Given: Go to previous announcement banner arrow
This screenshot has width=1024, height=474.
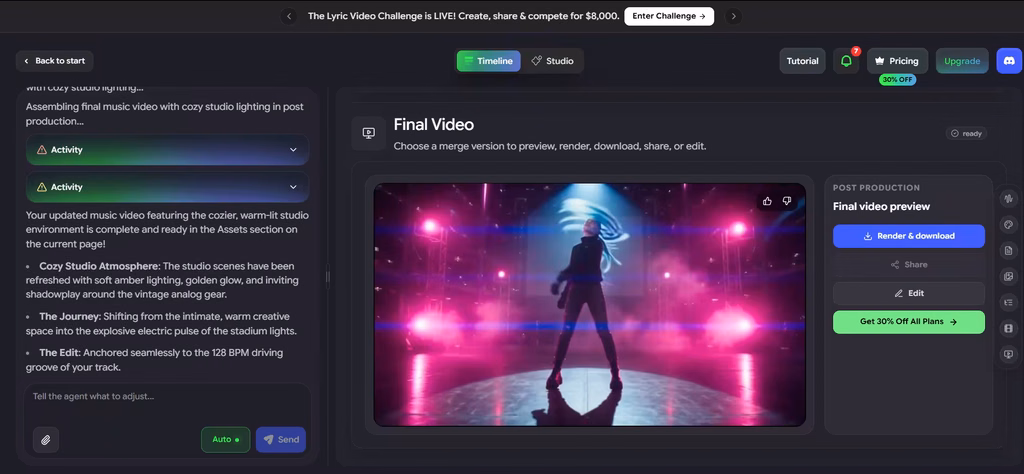Looking at the screenshot, I should point(289,16).
